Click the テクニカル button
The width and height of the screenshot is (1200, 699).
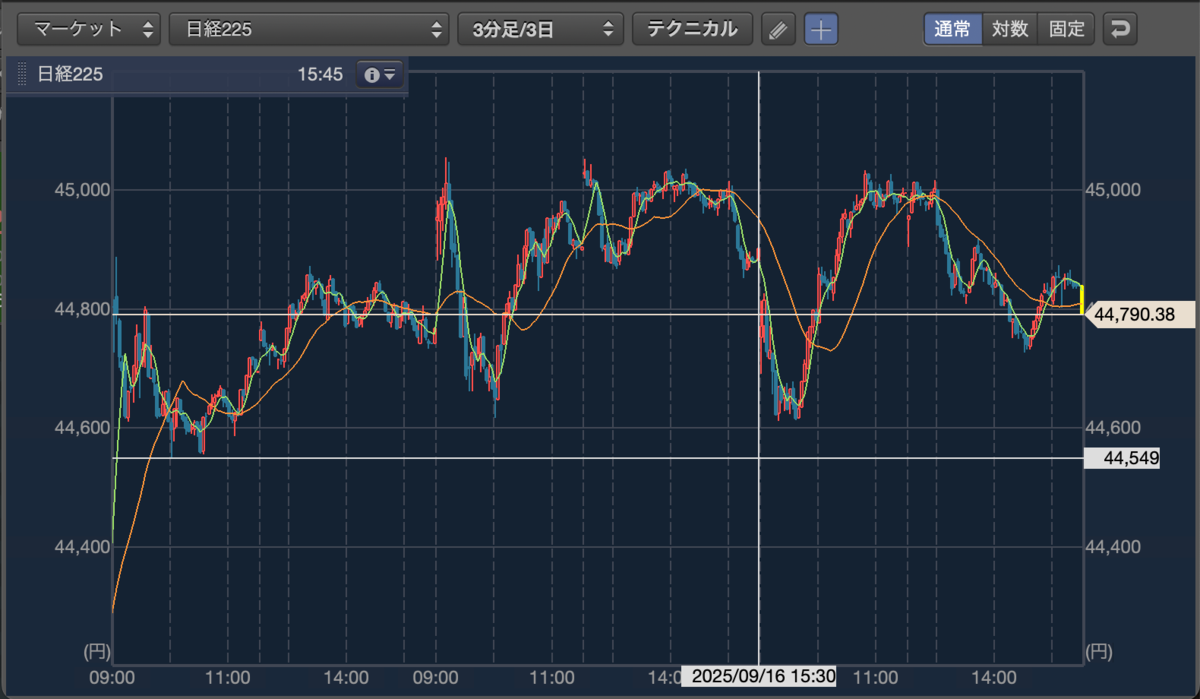[x=692, y=29]
